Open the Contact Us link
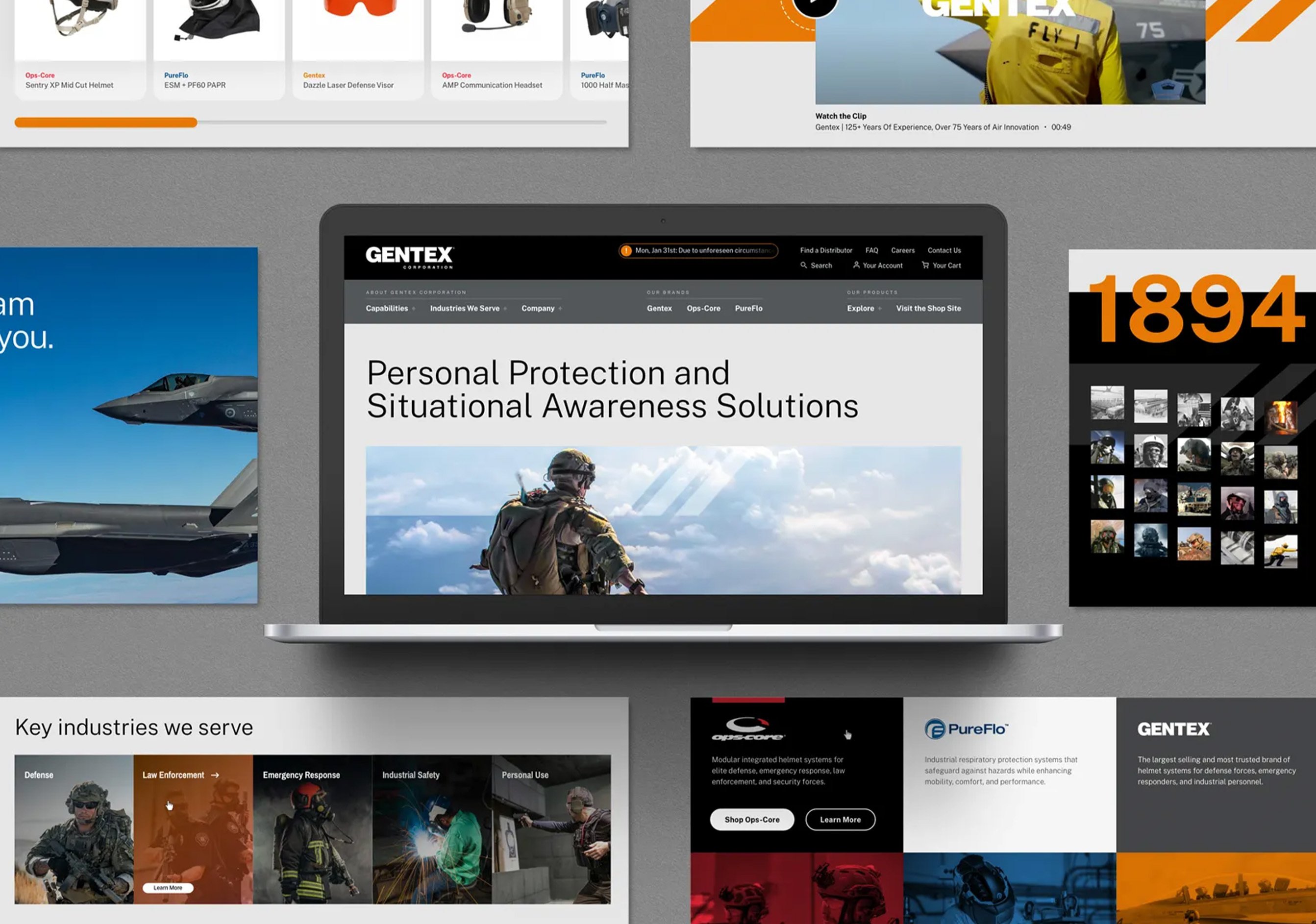The height and width of the screenshot is (924, 1316). (x=944, y=250)
